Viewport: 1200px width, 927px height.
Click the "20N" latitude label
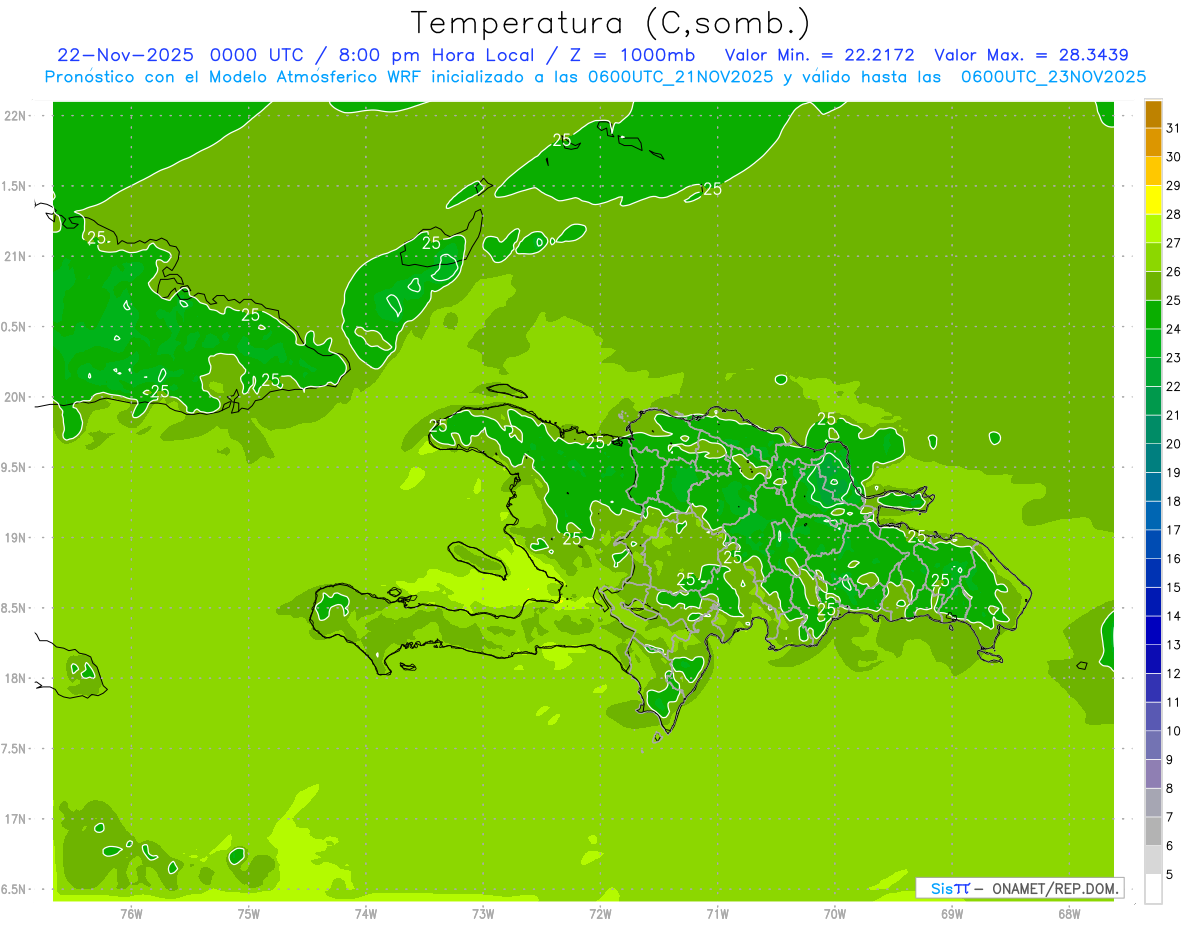coord(17,397)
